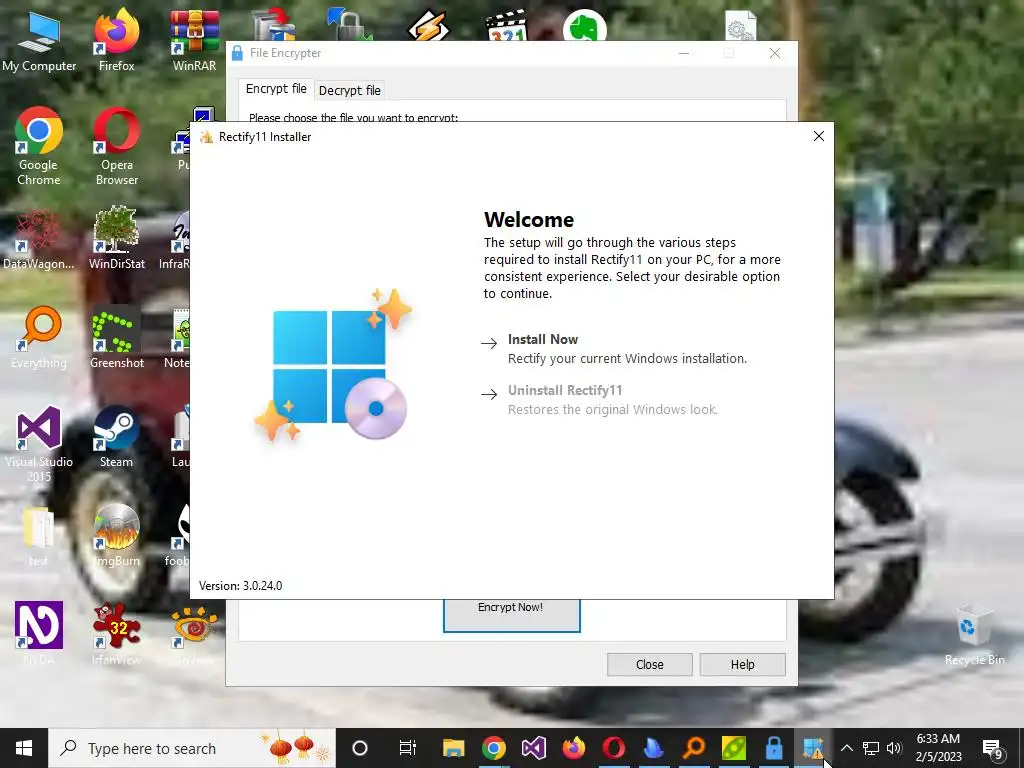Switch to Decrypt file tab in File Encrypter
The height and width of the screenshot is (768, 1024).
click(x=349, y=91)
